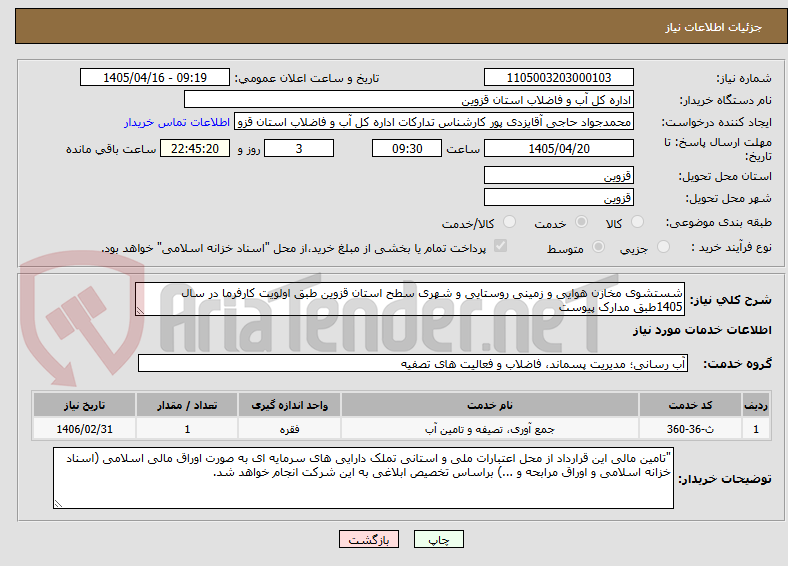Viewport: 788px width, 566px height.
Task: Click the تاریخ نیاز column header
Action: click(84, 405)
